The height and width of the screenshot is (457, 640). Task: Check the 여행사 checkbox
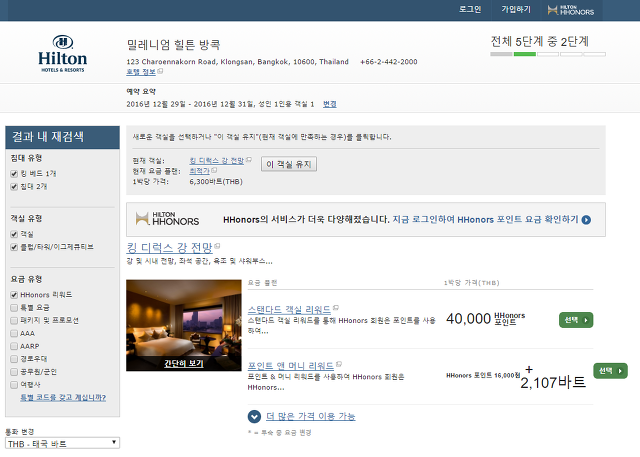coord(14,385)
